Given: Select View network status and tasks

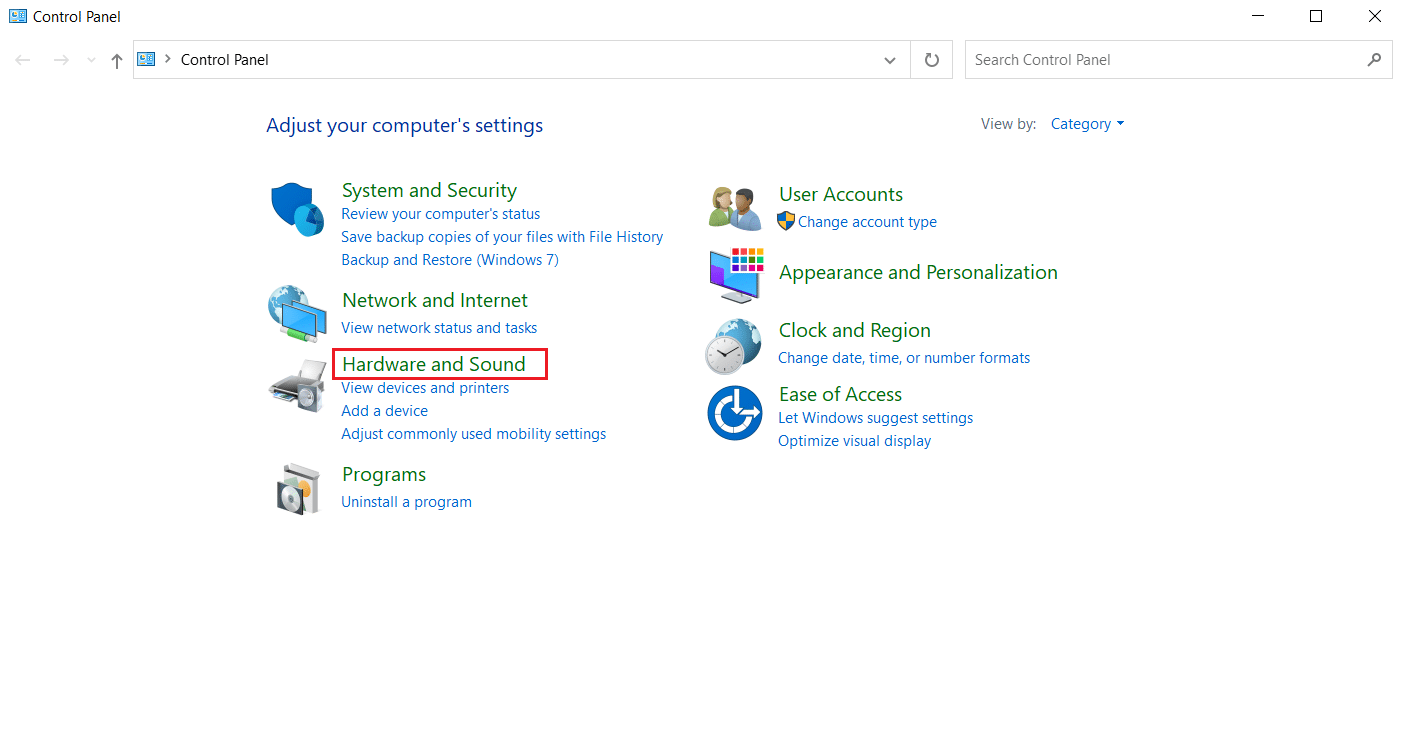Looking at the screenshot, I should tap(439, 328).
